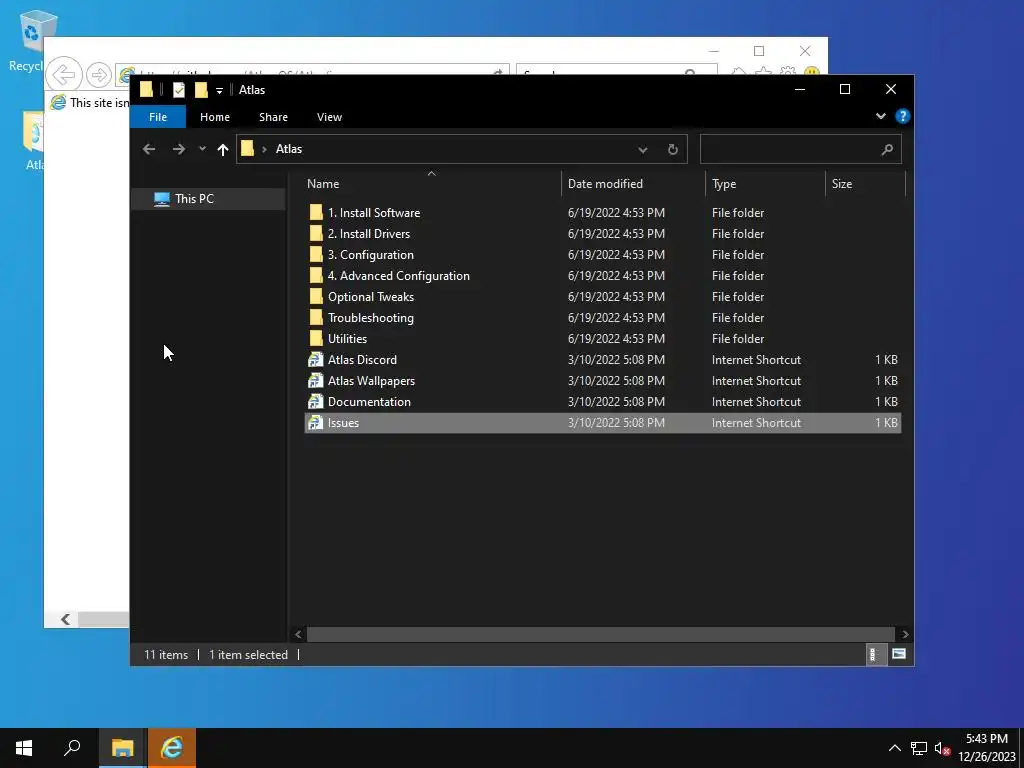Open Explorer help question mark
The height and width of the screenshot is (768, 1024).
[903, 116]
